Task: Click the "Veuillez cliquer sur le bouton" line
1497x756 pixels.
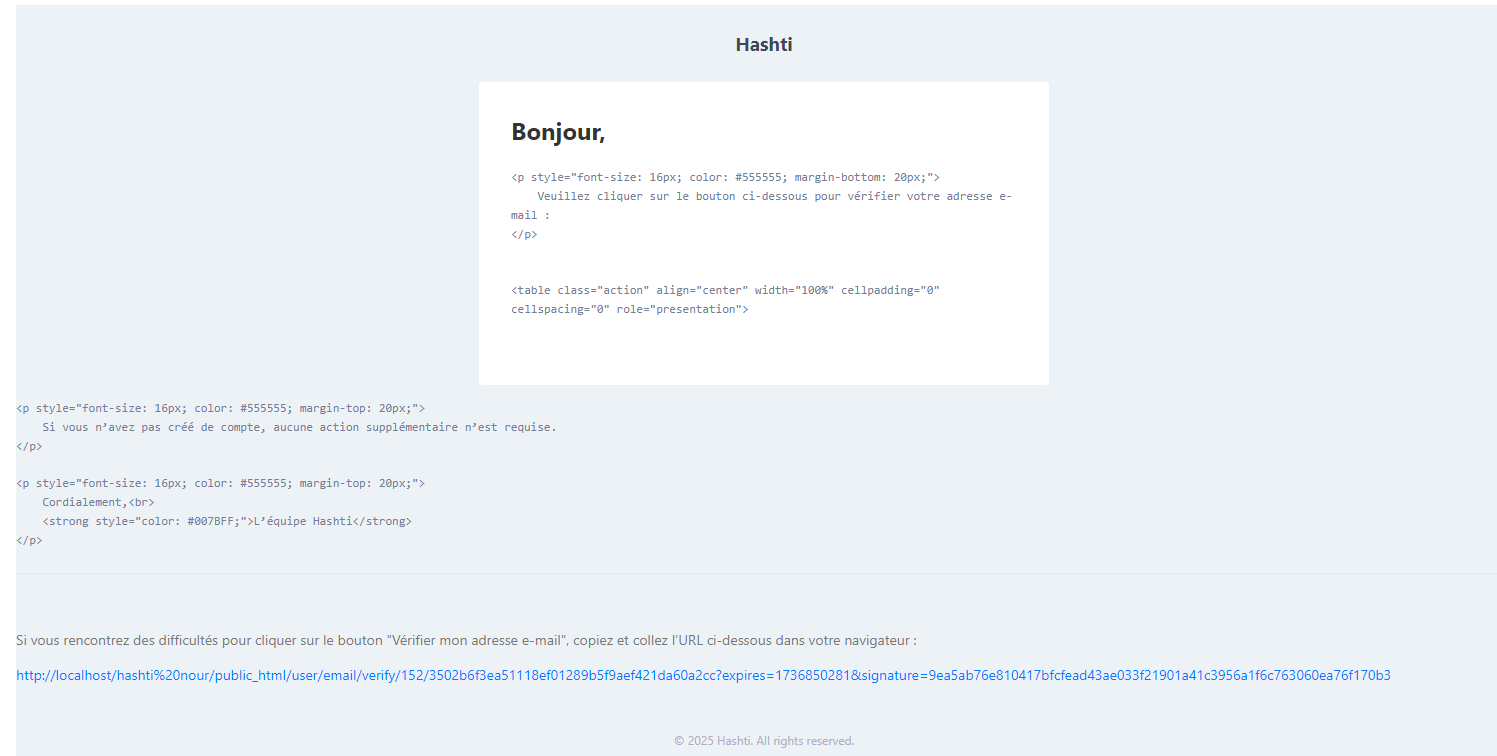Action: pos(773,196)
